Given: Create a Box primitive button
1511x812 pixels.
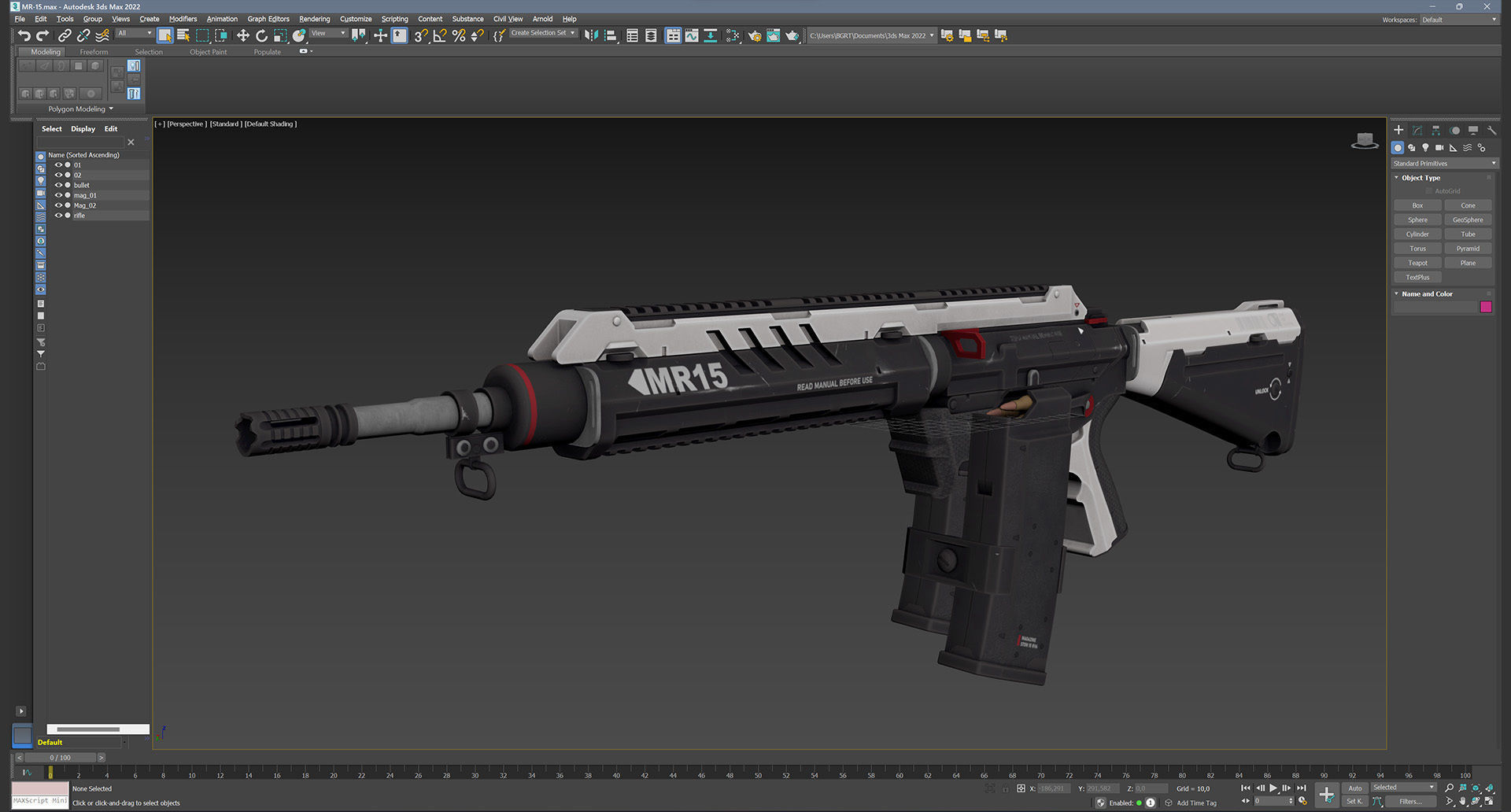Looking at the screenshot, I should (1417, 205).
